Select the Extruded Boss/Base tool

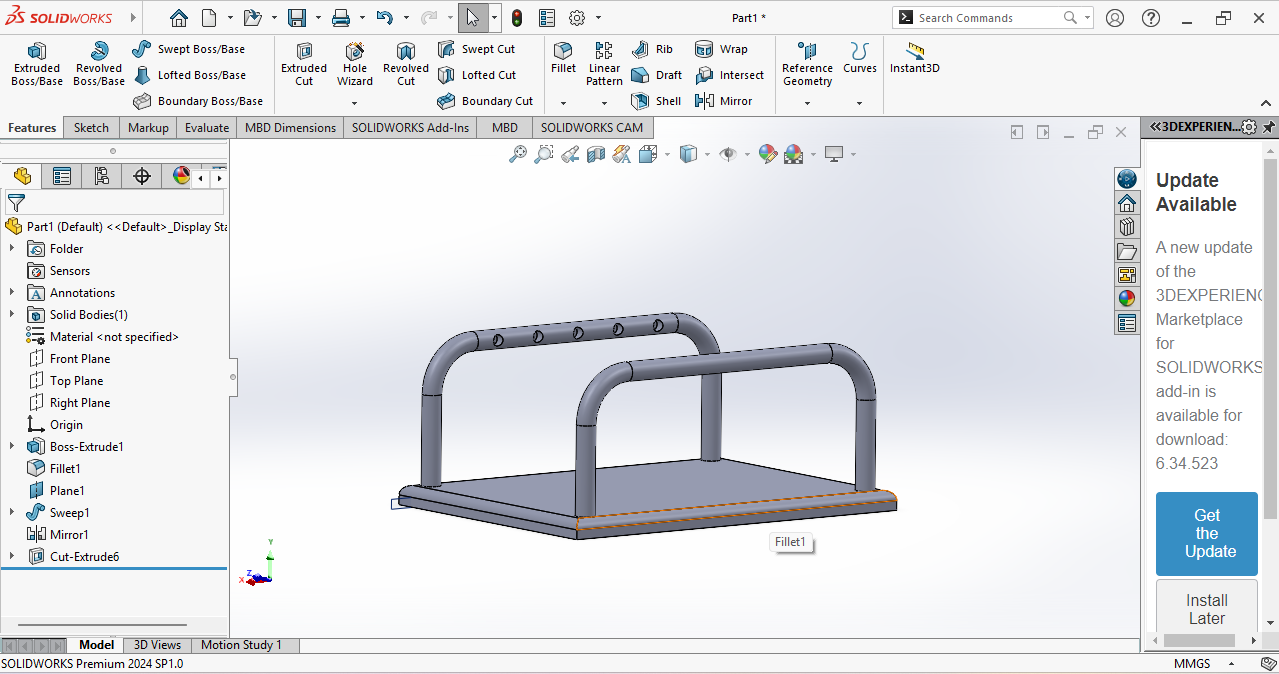coord(37,64)
